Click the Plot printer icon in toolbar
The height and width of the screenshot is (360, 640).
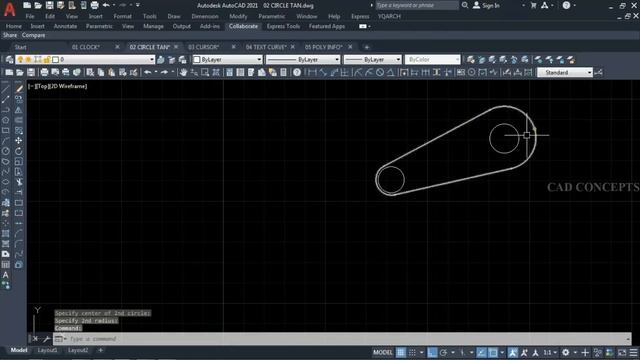44,72
